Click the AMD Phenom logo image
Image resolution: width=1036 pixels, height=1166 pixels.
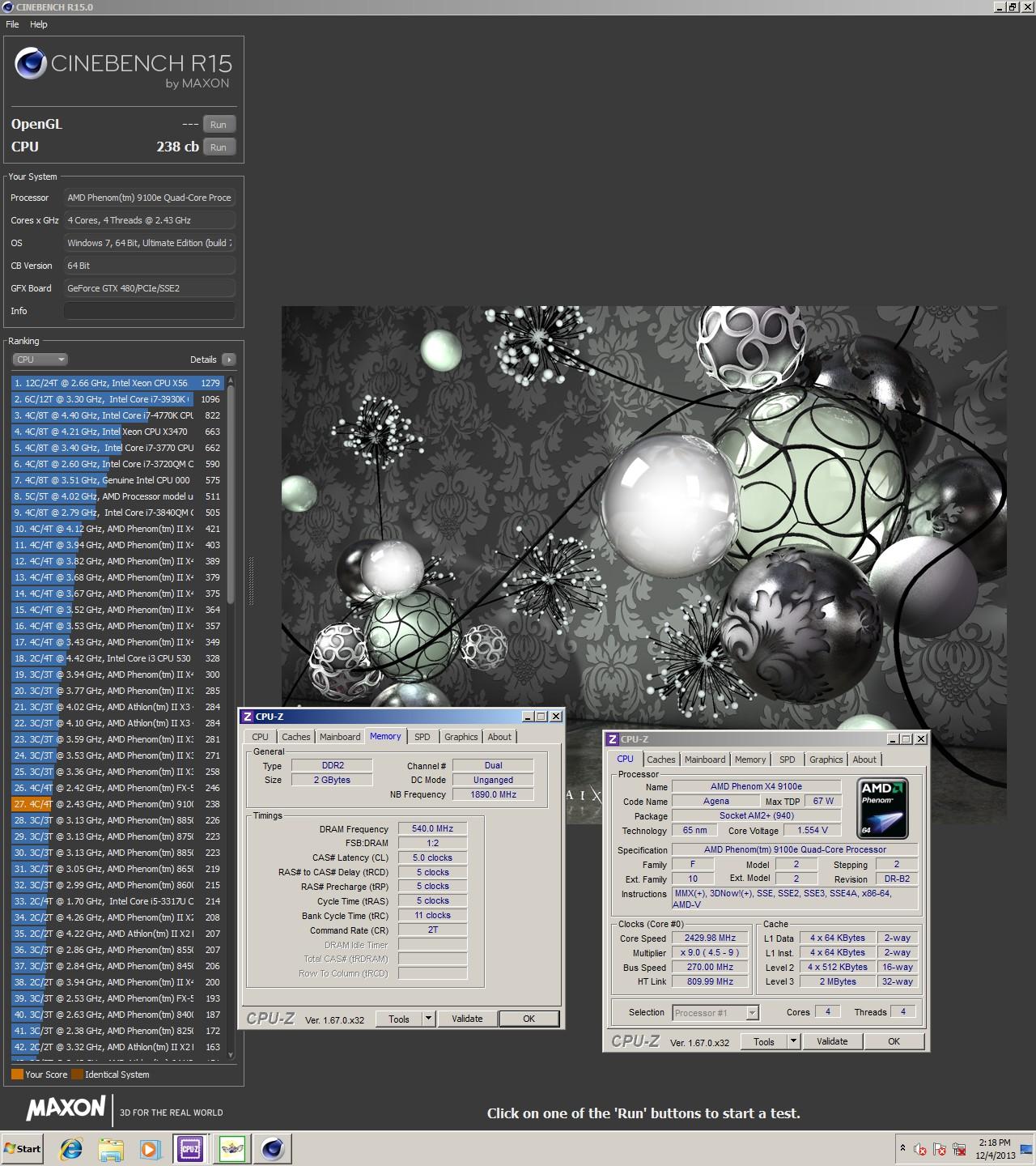pos(882,809)
